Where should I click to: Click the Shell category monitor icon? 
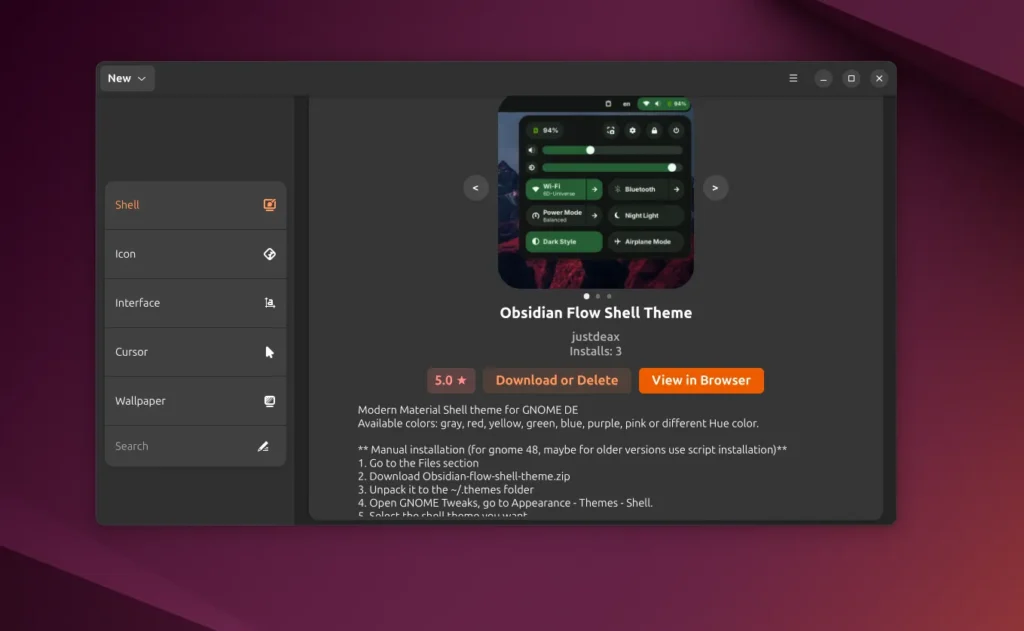[x=269, y=205]
